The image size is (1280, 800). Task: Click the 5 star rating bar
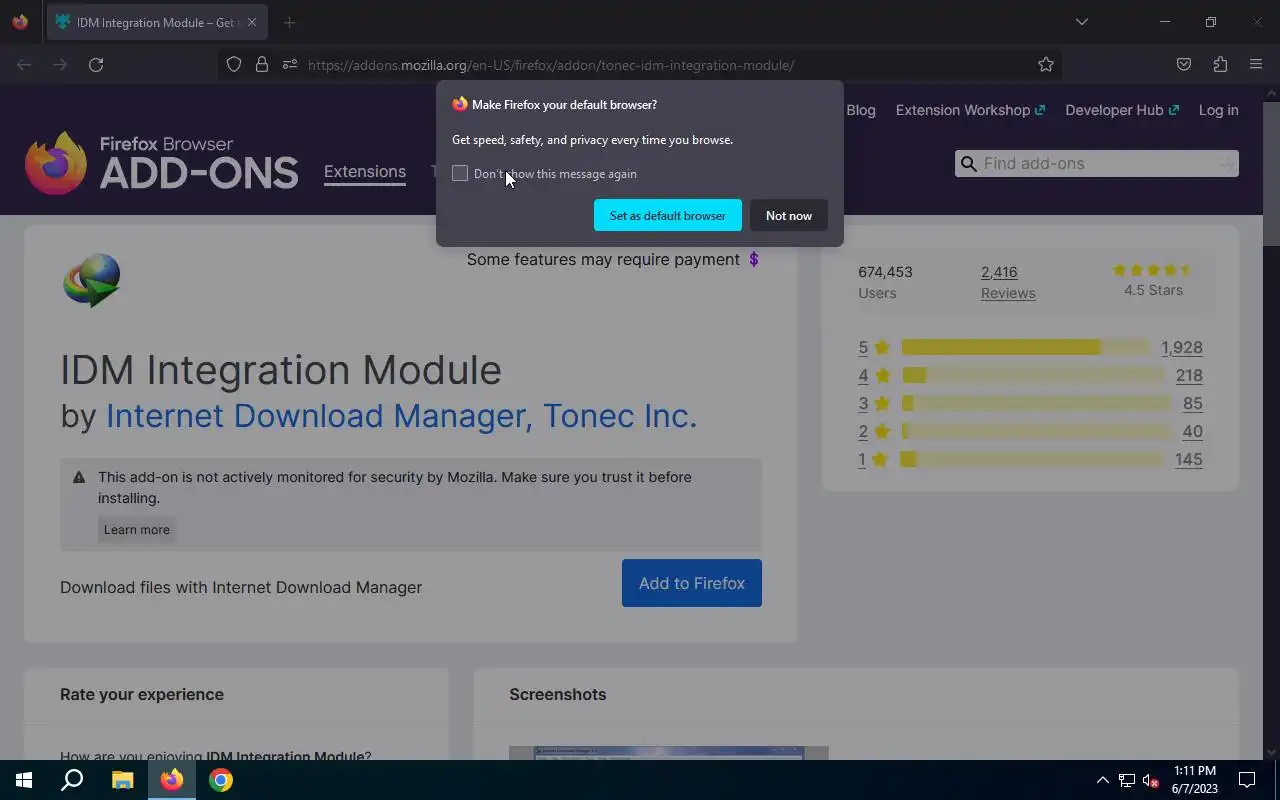(1027, 347)
